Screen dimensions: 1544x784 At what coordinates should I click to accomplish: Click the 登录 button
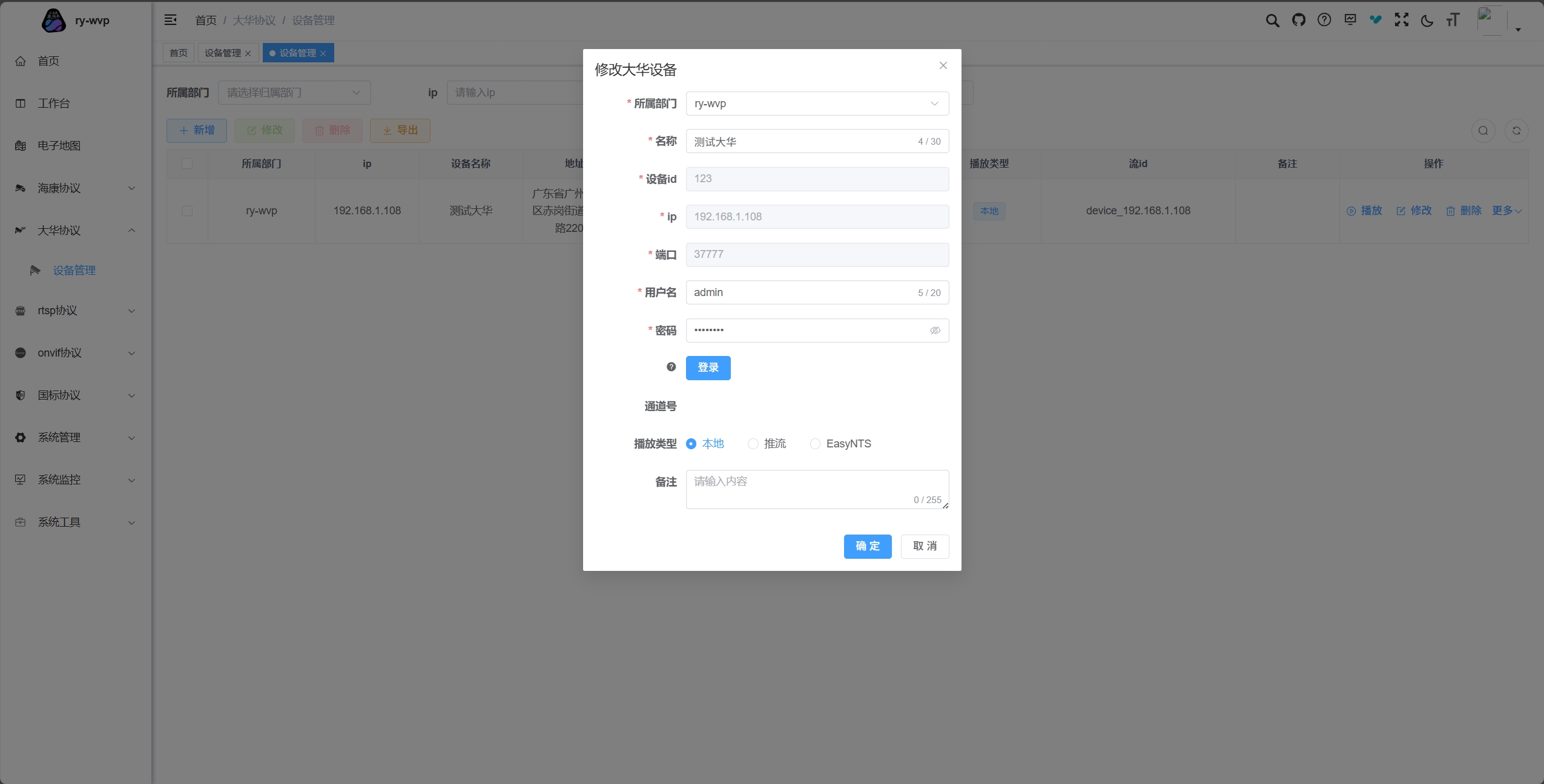coord(708,368)
